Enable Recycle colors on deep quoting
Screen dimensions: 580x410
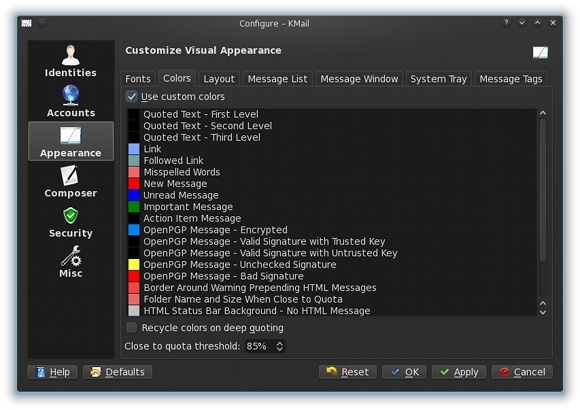132,327
